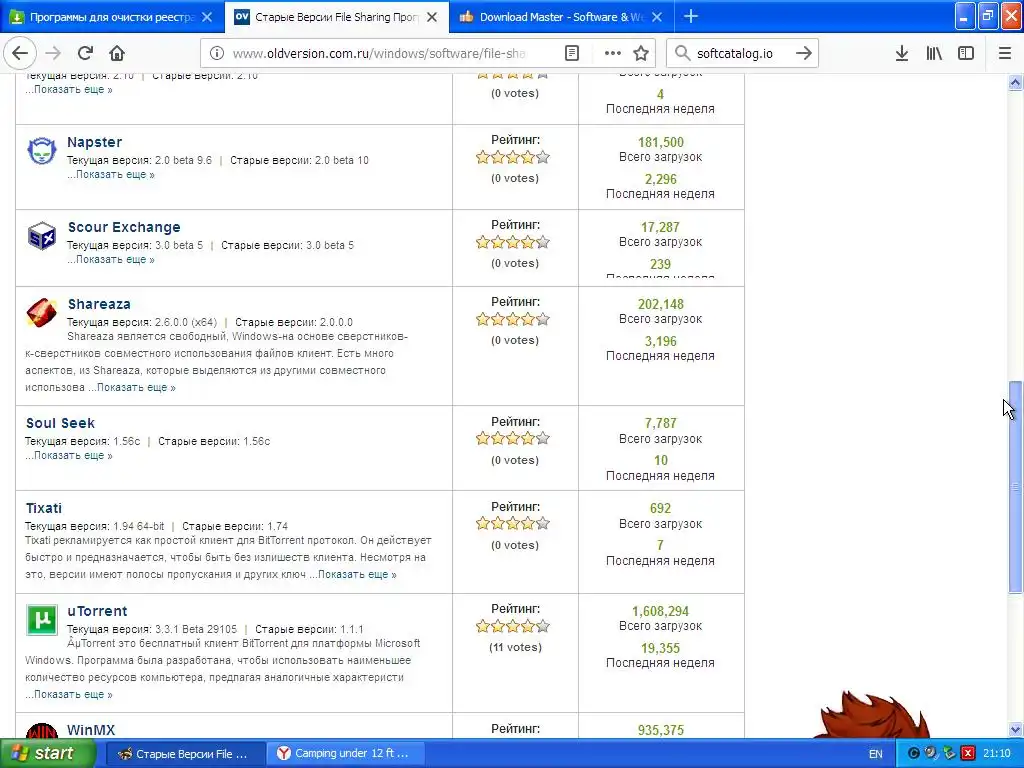This screenshot has height=768, width=1024.
Task: Submit the softcatalog.io search arrow
Action: [804, 53]
